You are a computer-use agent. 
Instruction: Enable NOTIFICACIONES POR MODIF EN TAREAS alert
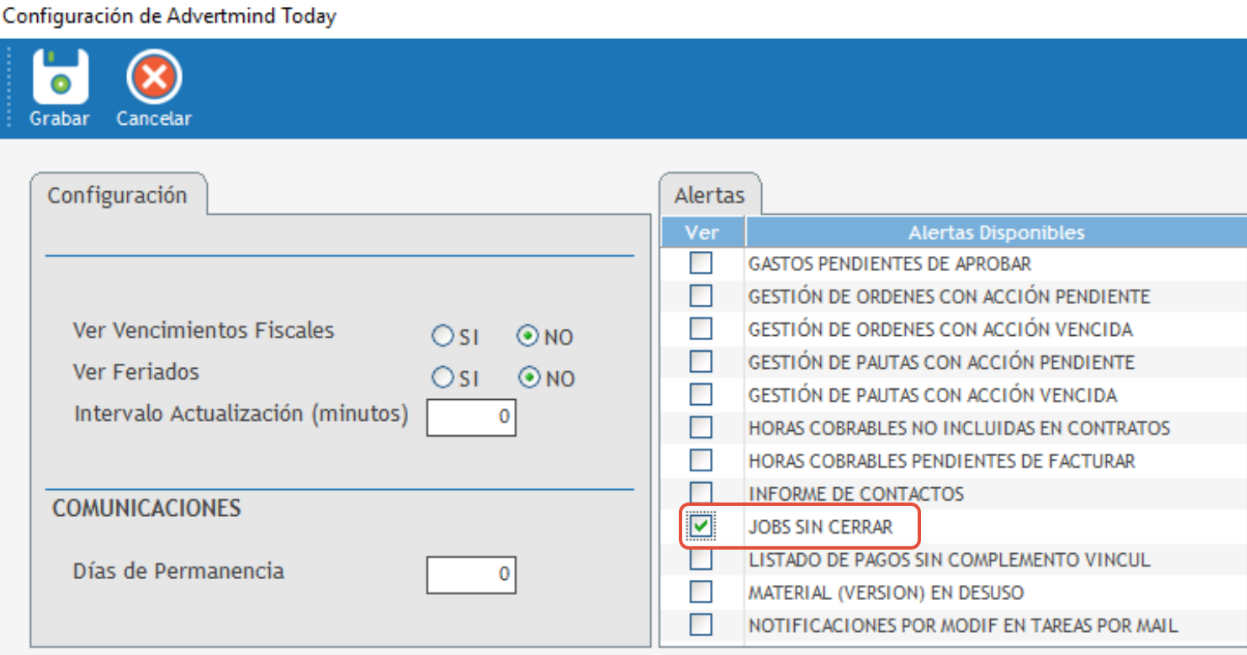click(701, 625)
